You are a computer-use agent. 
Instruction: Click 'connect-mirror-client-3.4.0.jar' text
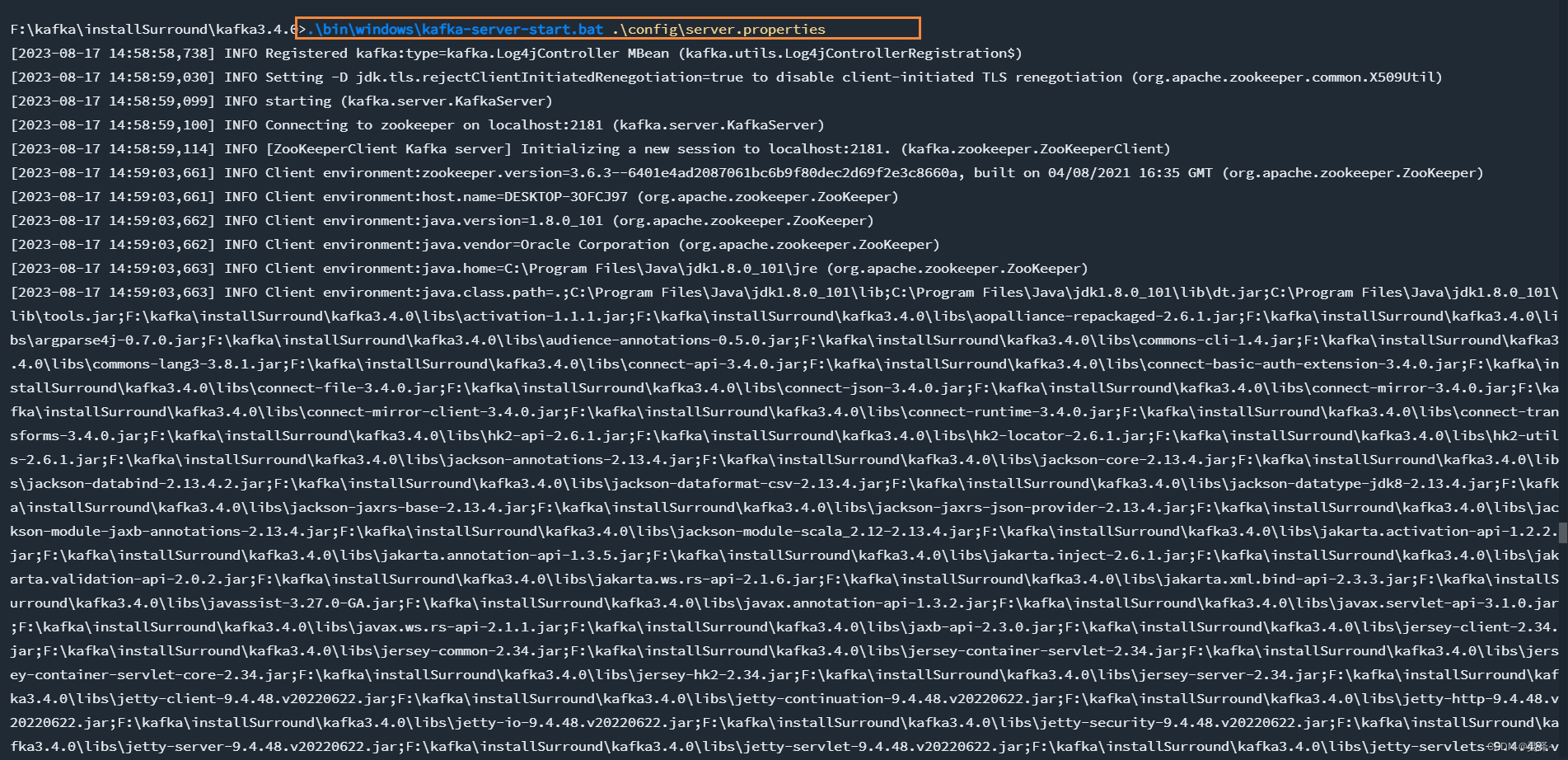click(434, 412)
